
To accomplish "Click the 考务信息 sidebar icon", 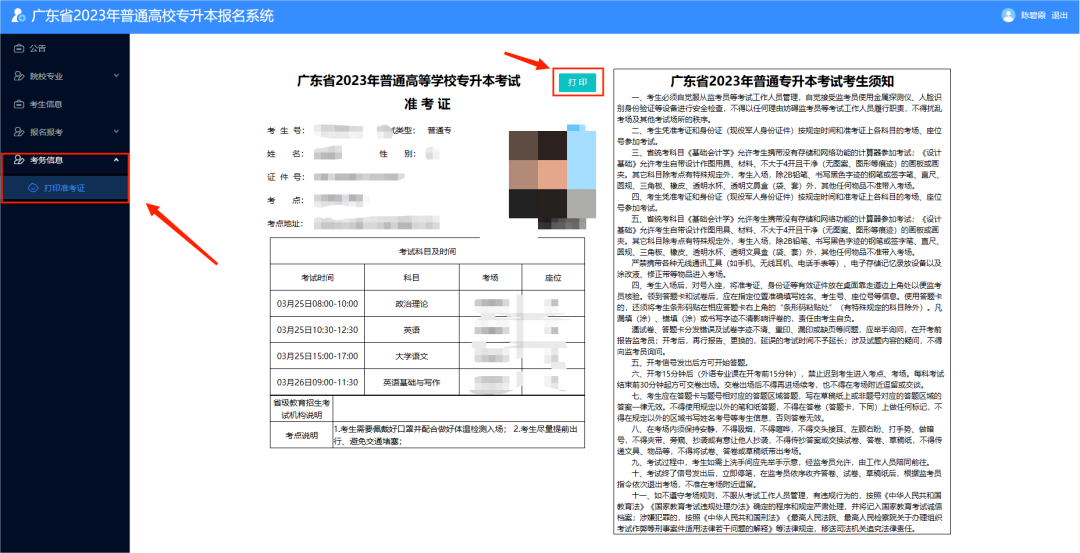I will [x=18, y=160].
